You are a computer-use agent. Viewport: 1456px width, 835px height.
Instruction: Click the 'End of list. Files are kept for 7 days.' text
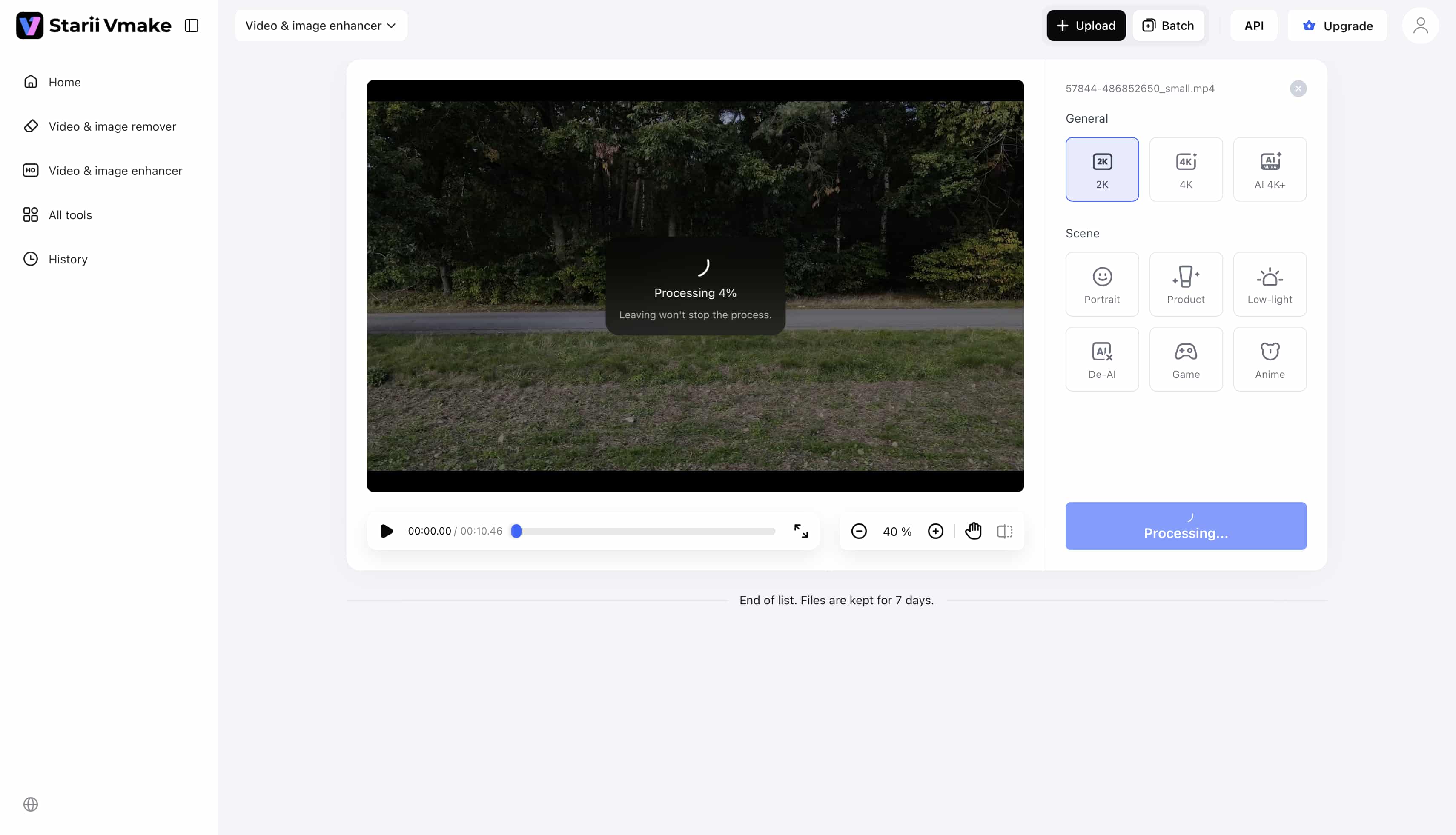[x=836, y=600]
